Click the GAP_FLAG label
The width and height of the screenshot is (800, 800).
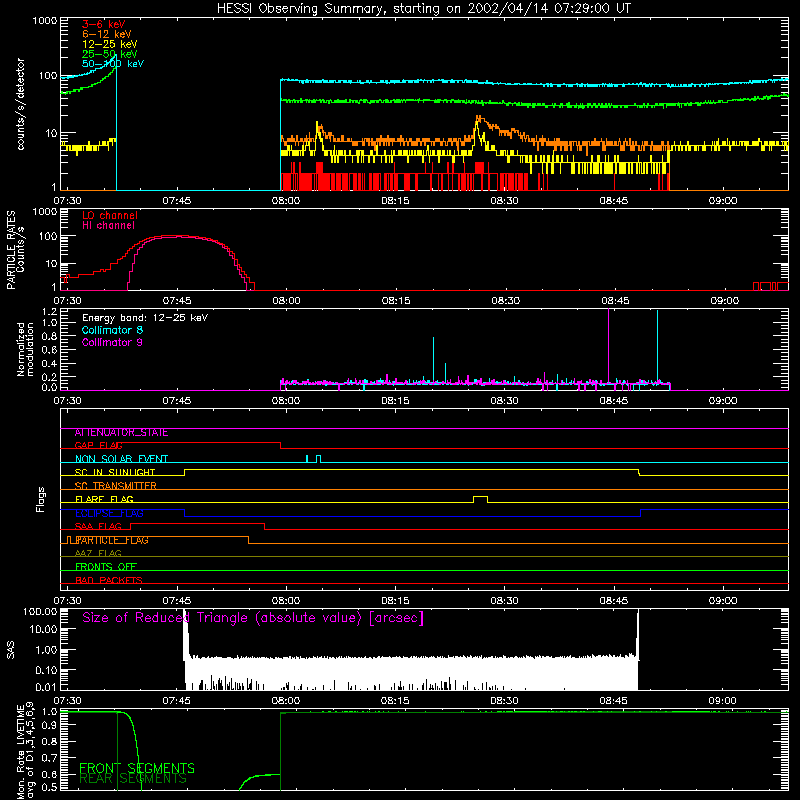(x=98, y=445)
